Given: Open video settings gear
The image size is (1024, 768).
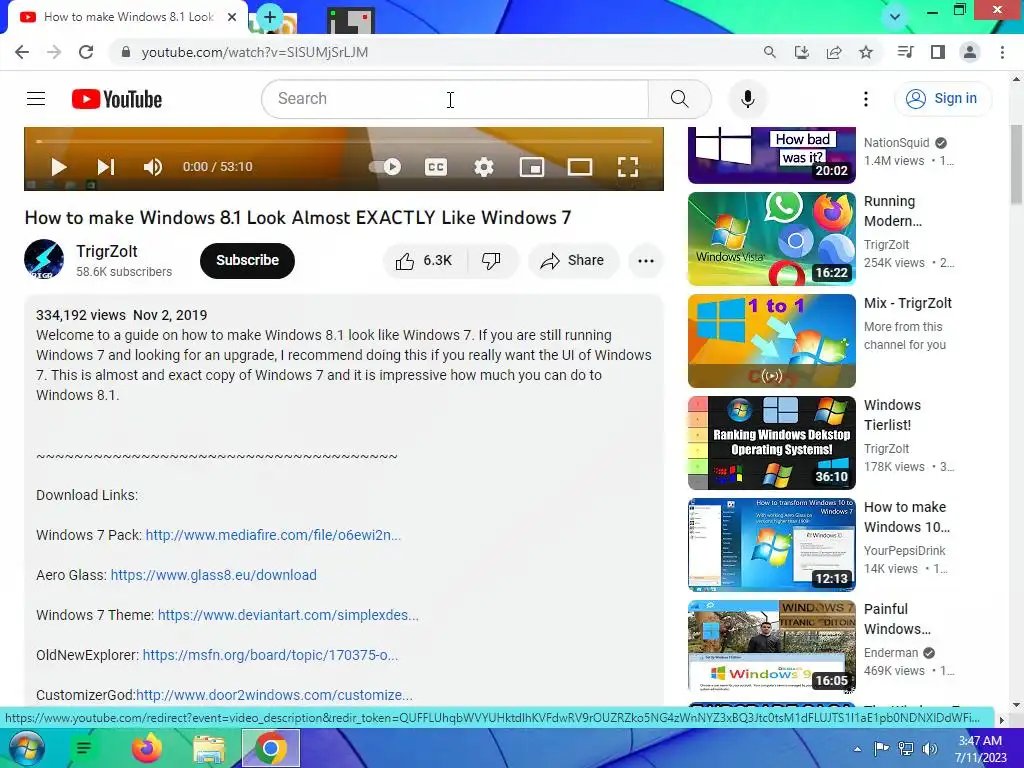Looking at the screenshot, I should [x=483, y=167].
